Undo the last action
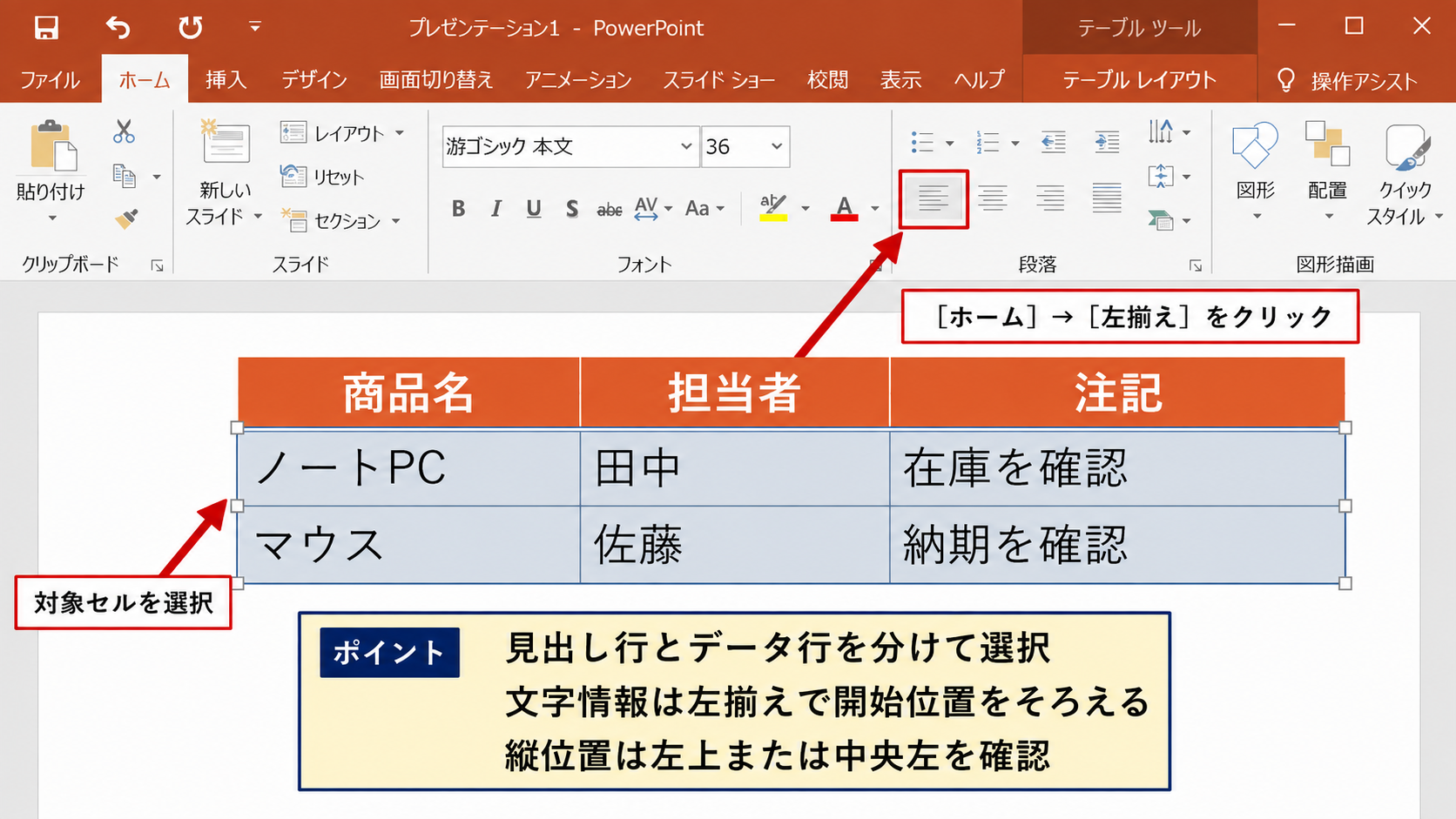Screen dimensions: 1456x819 tap(118, 27)
